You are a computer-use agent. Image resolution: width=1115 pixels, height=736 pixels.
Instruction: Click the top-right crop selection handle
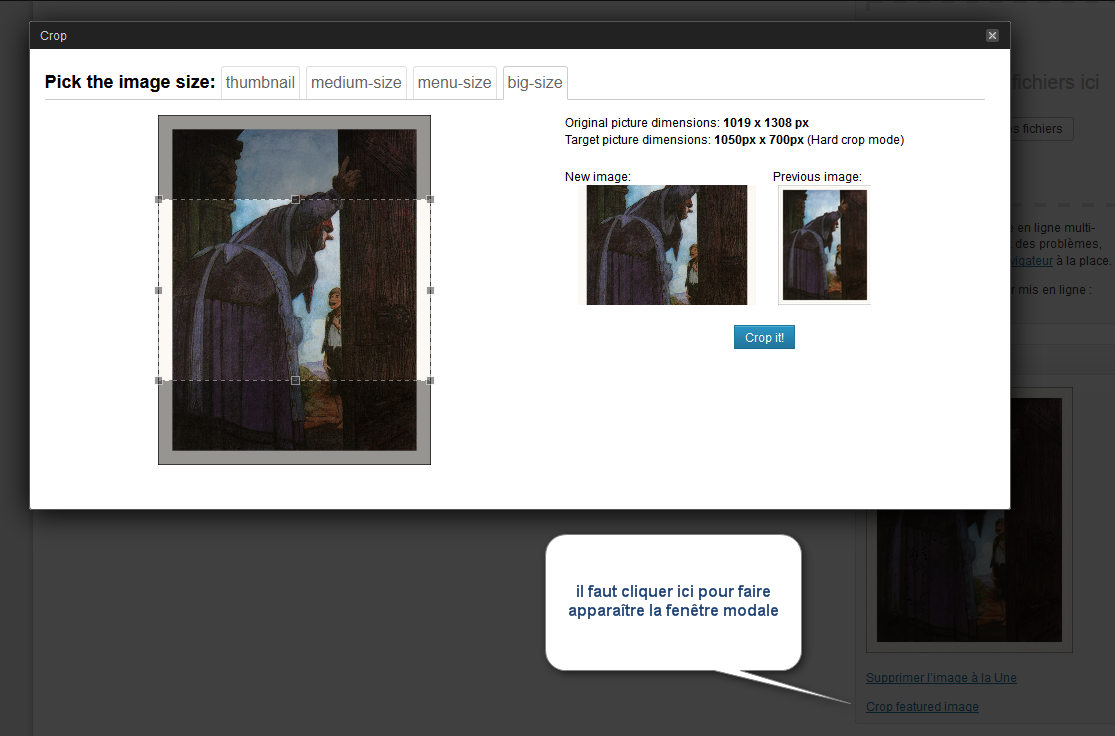coord(430,200)
